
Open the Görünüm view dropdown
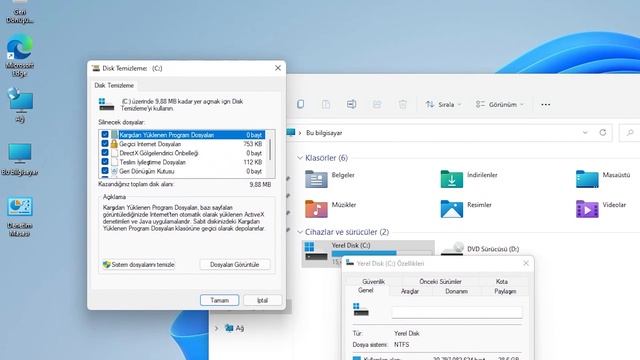[500, 104]
